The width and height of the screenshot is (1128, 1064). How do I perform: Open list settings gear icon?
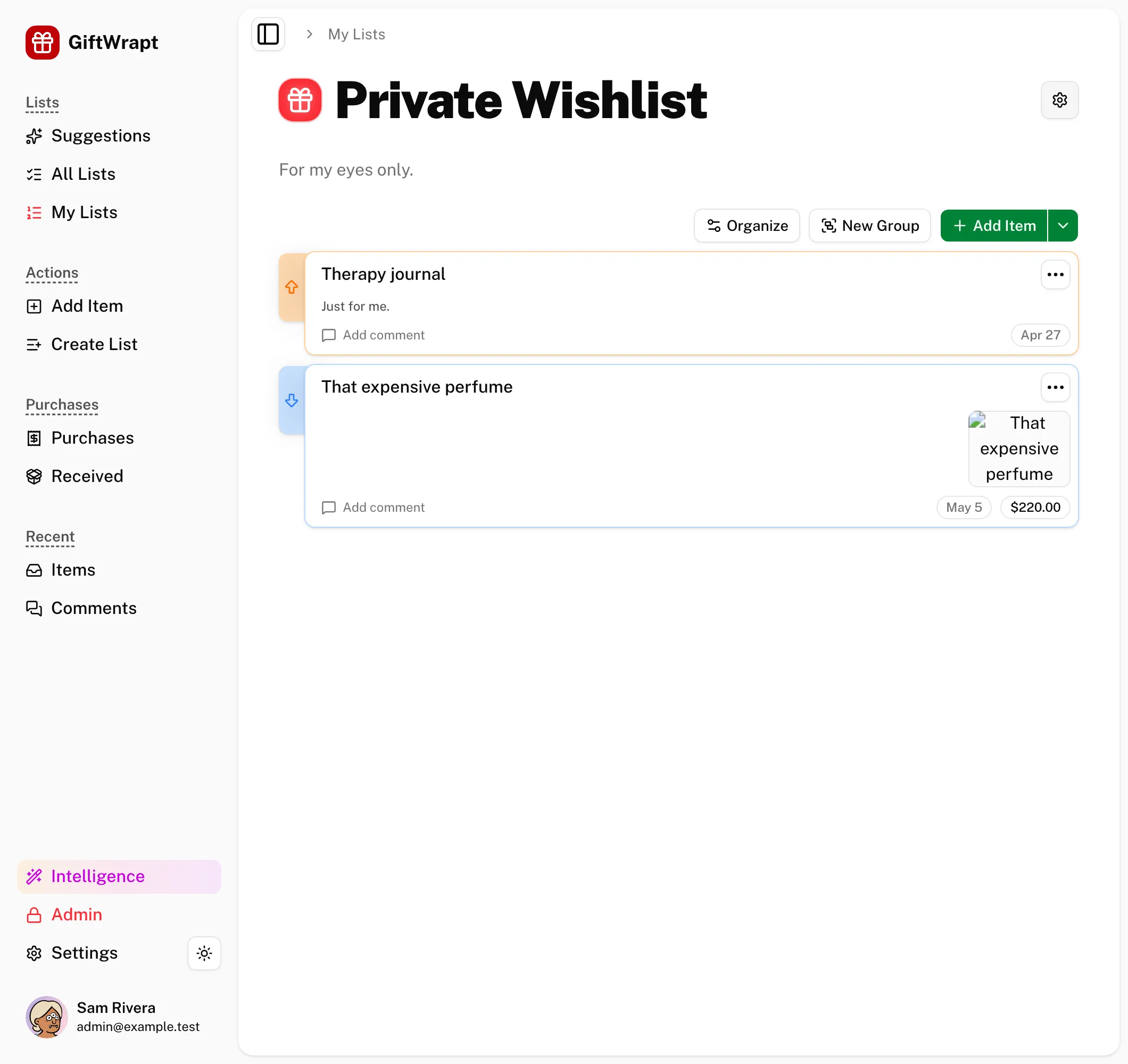point(1059,100)
